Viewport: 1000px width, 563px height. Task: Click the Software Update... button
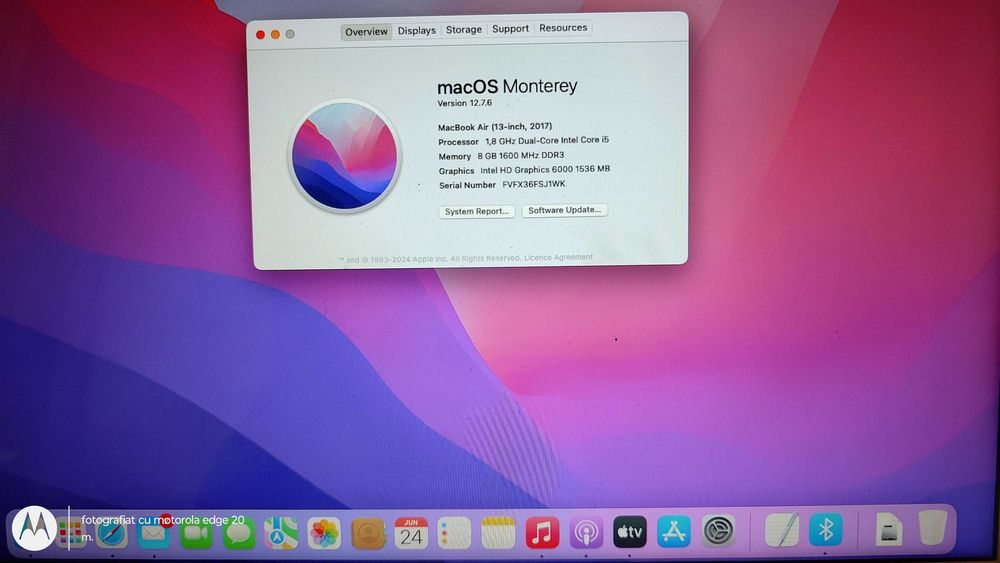(x=564, y=210)
